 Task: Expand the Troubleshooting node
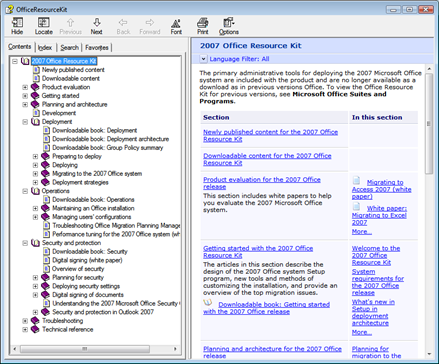[25, 321]
